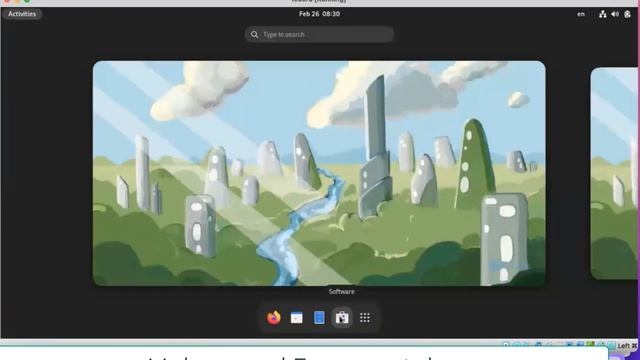Click the volume speaker icon

point(615,14)
